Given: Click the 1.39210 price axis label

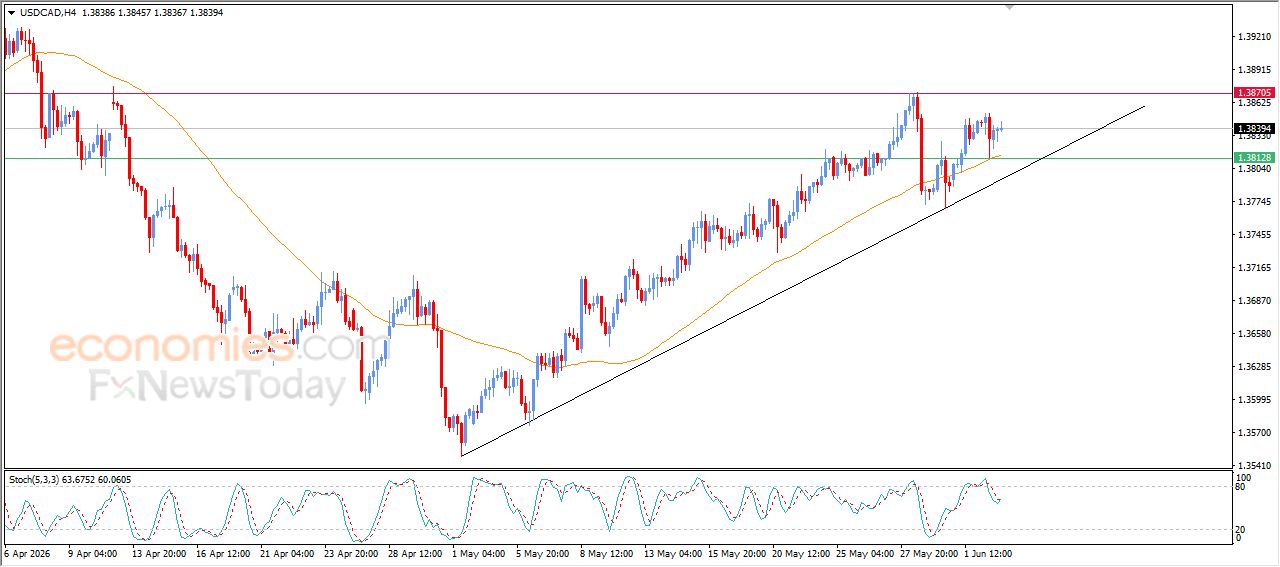Looking at the screenshot, I should click(1254, 37).
